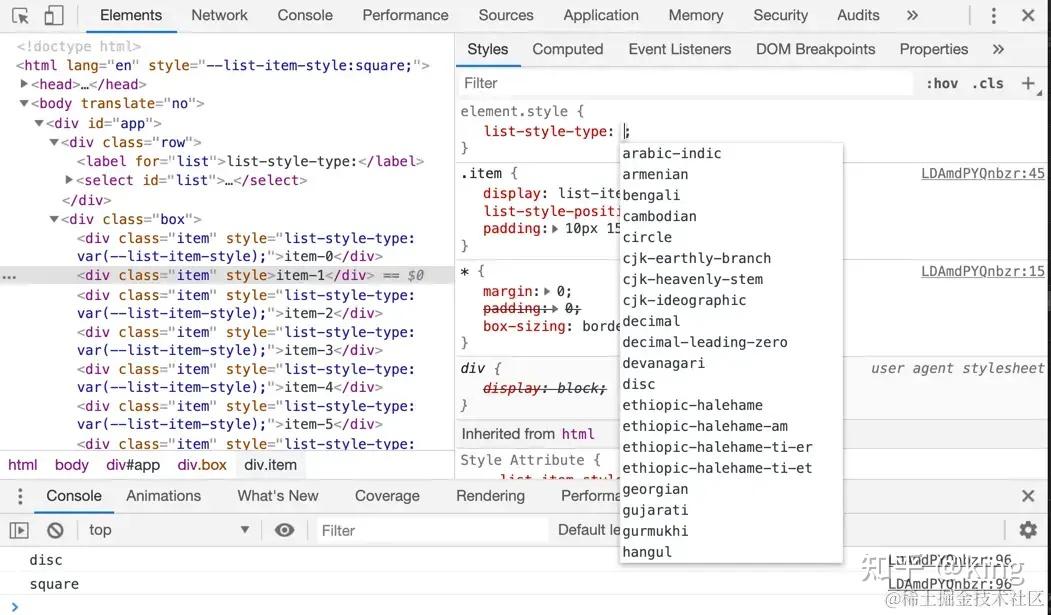The width and height of the screenshot is (1051, 615).
Task: Expand the head element in the DOM tree
Action: (24, 84)
